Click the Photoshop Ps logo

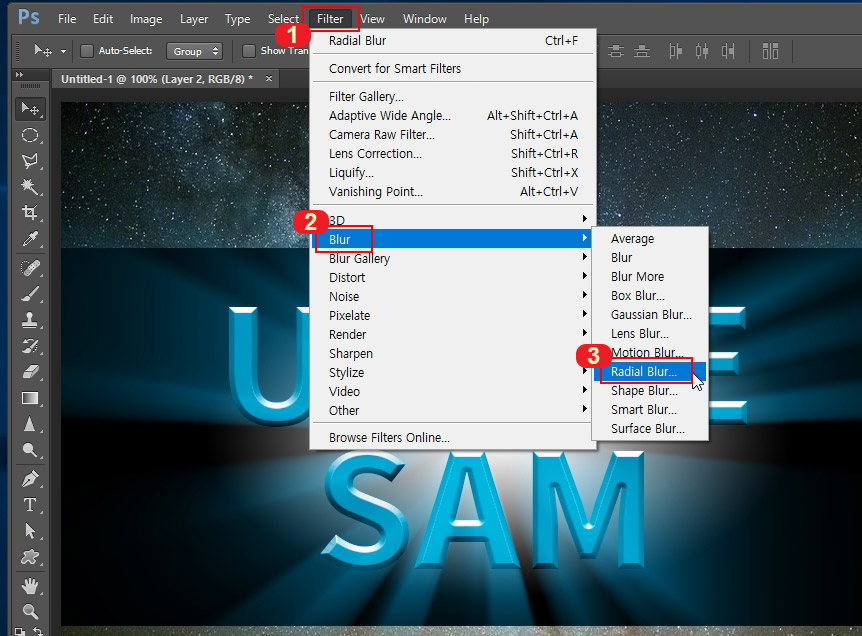[29, 18]
